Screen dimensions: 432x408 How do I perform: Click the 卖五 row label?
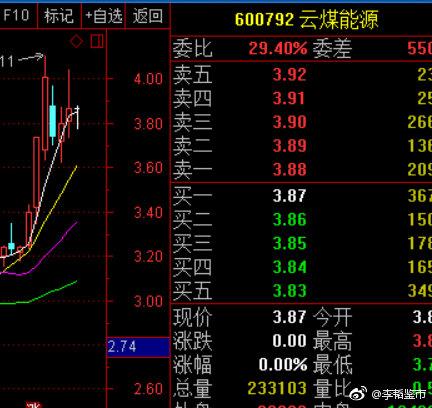[x=192, y=74]
